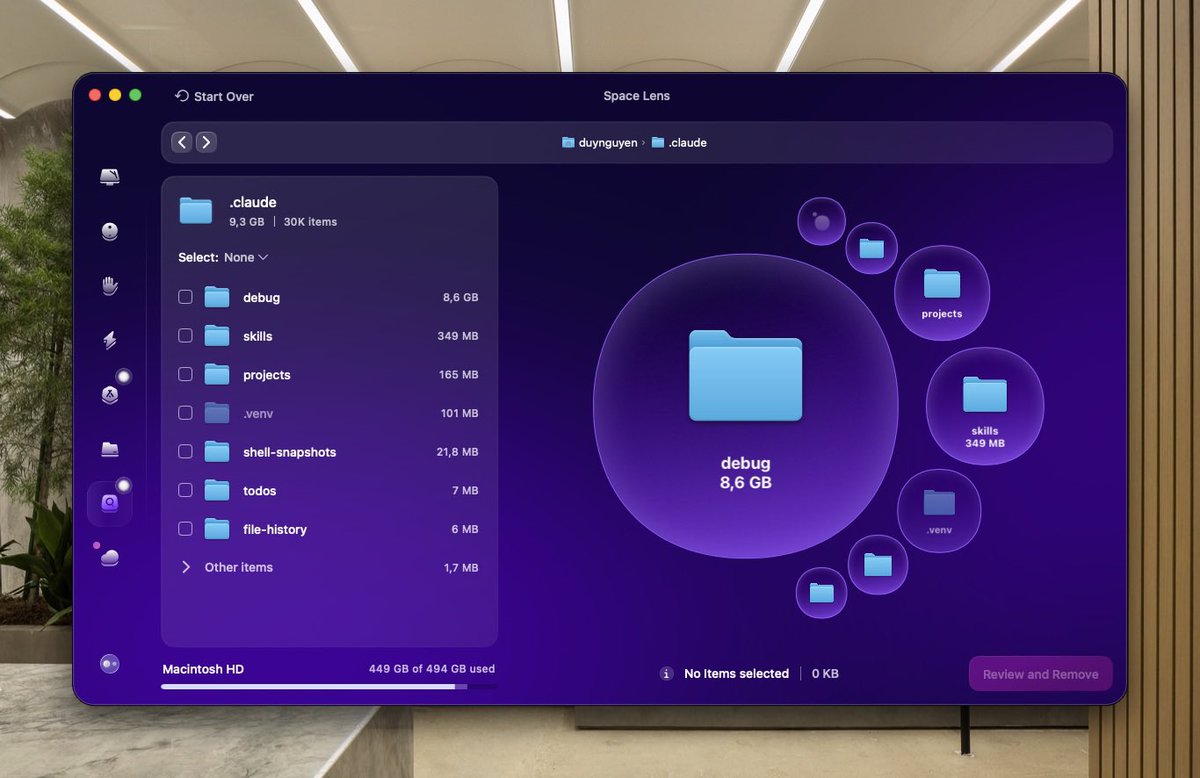This screenshot has height=778, width=1200.
Task: Click the green full-screen window button
Action: coord(135,95)
